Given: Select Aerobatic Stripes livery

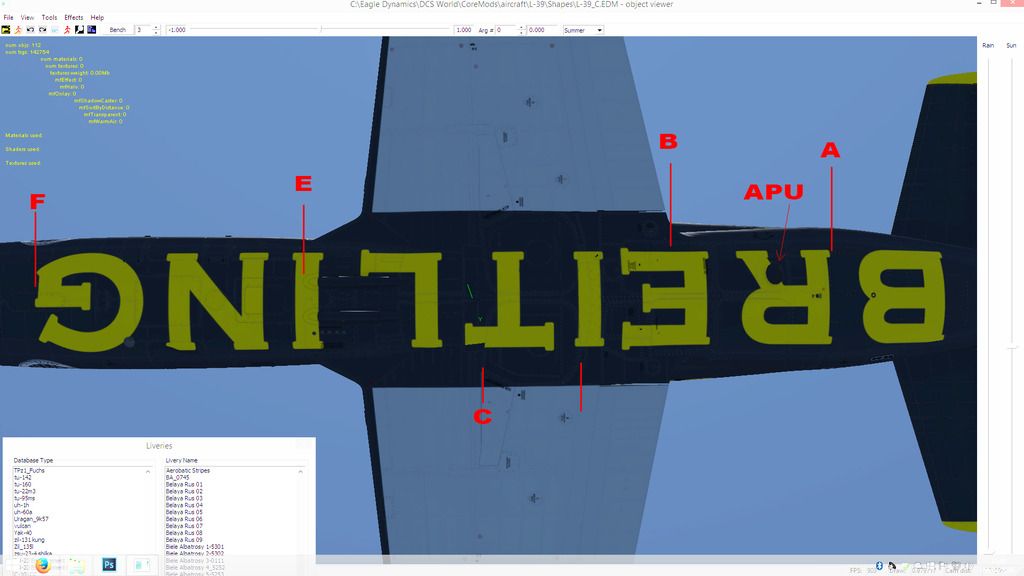Looking at the screenshot, I should click(188, 470).
